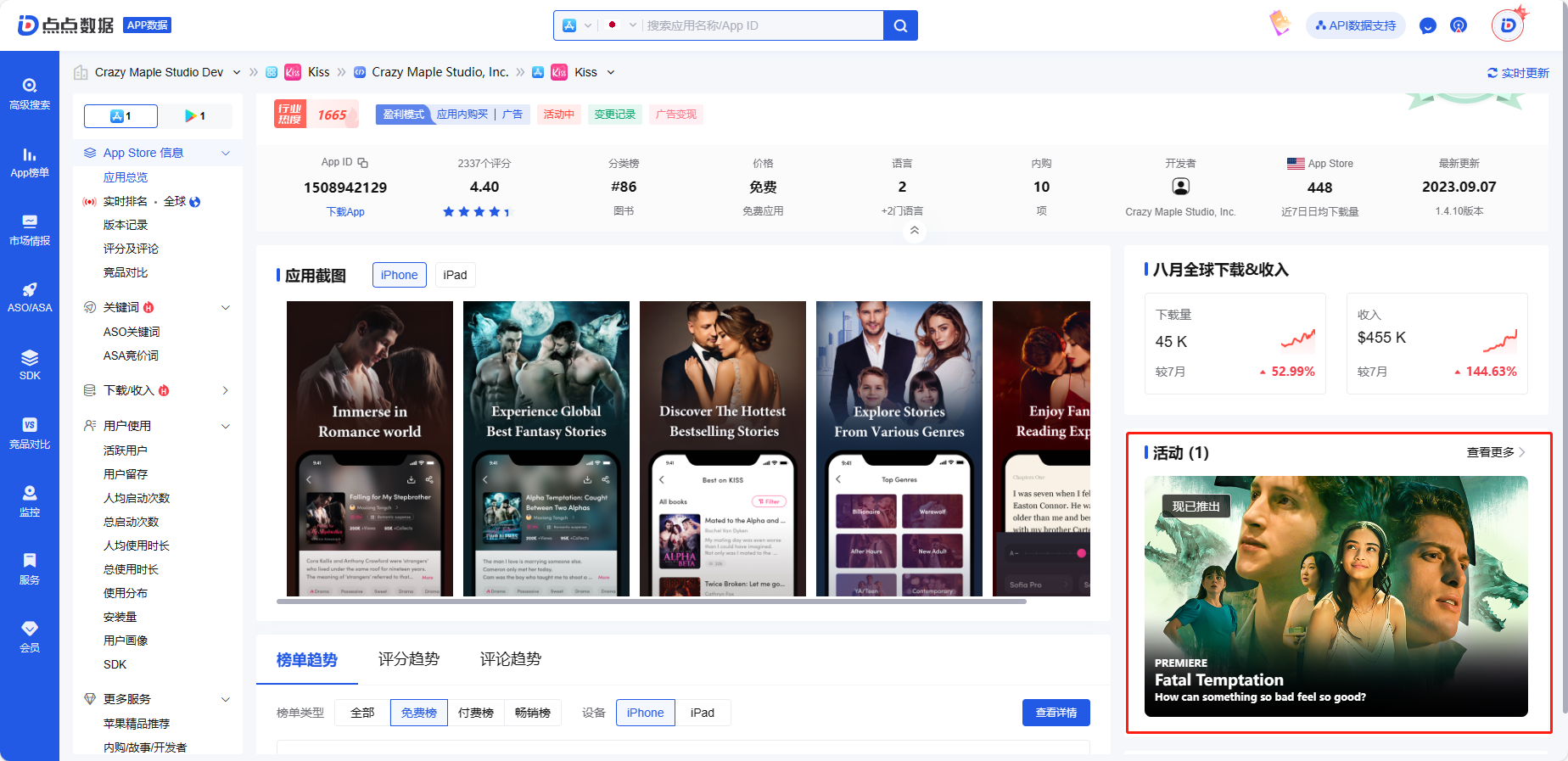Switch screenshots to iPhone
Viewport: 1568px width, 761px height.
point(399,275)
